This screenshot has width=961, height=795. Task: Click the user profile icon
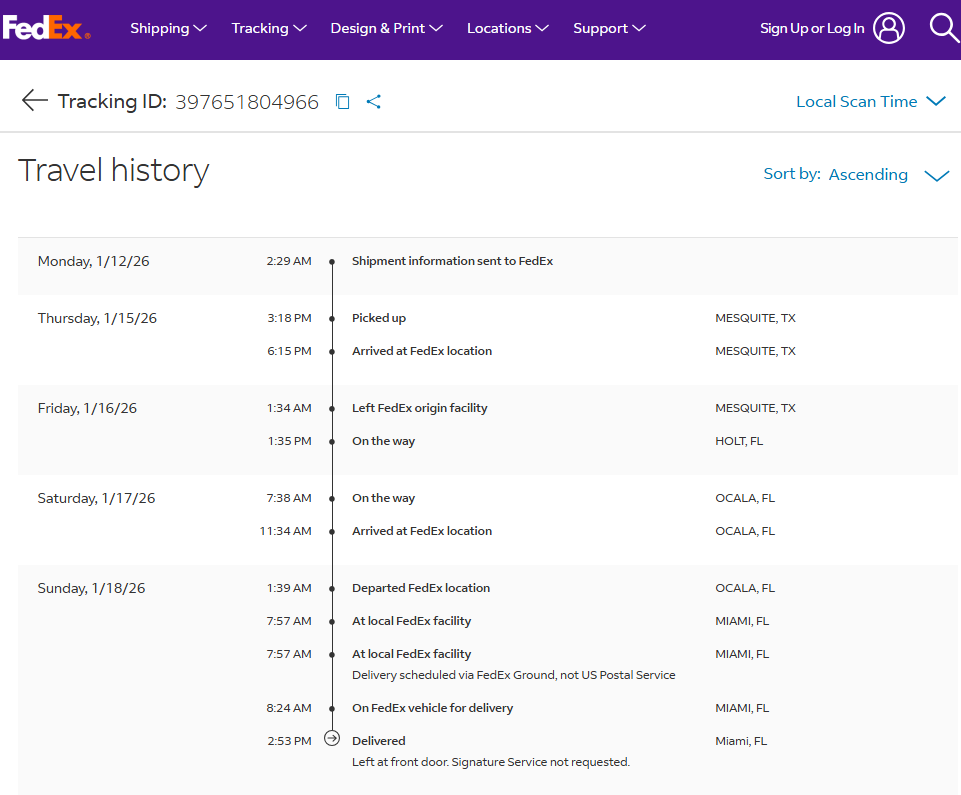pyautogui.click(x=889, y=28)
